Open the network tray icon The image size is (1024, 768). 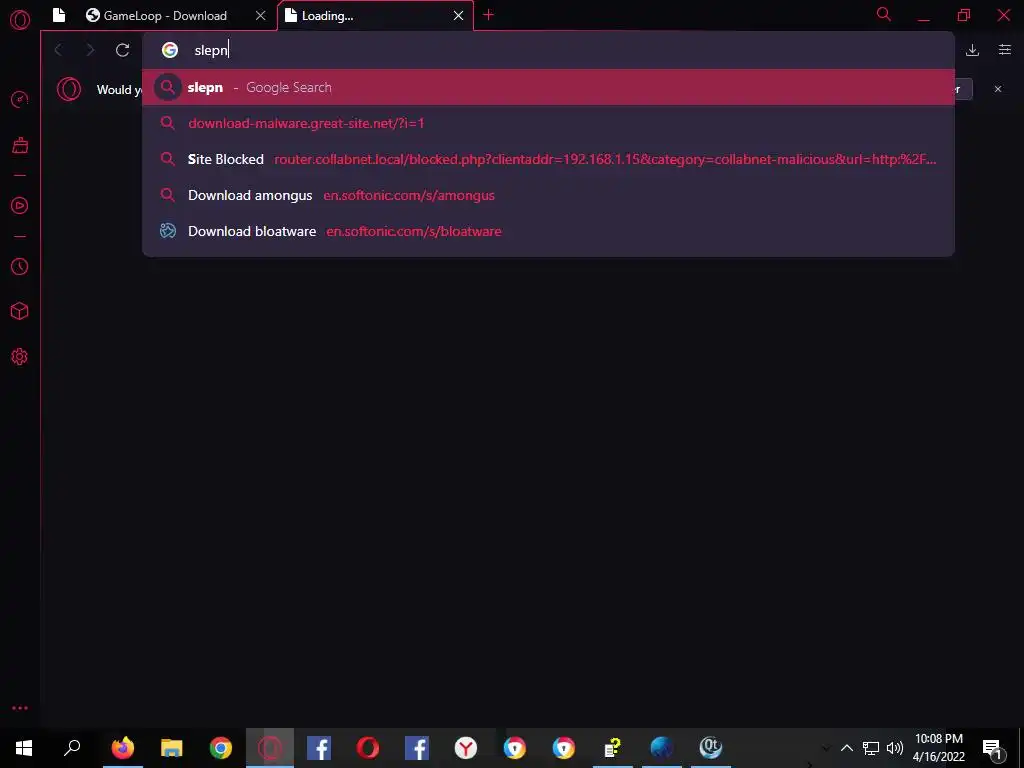(871, 748)
